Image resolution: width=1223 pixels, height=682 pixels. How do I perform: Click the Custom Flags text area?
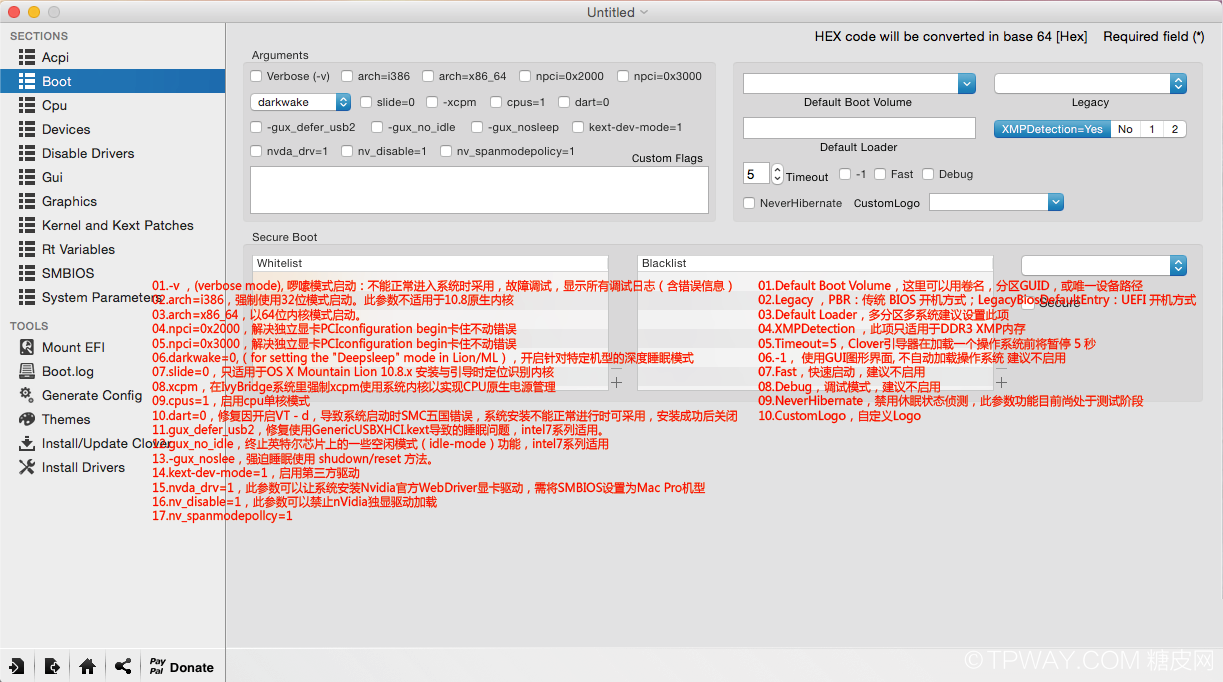[479, 190]
